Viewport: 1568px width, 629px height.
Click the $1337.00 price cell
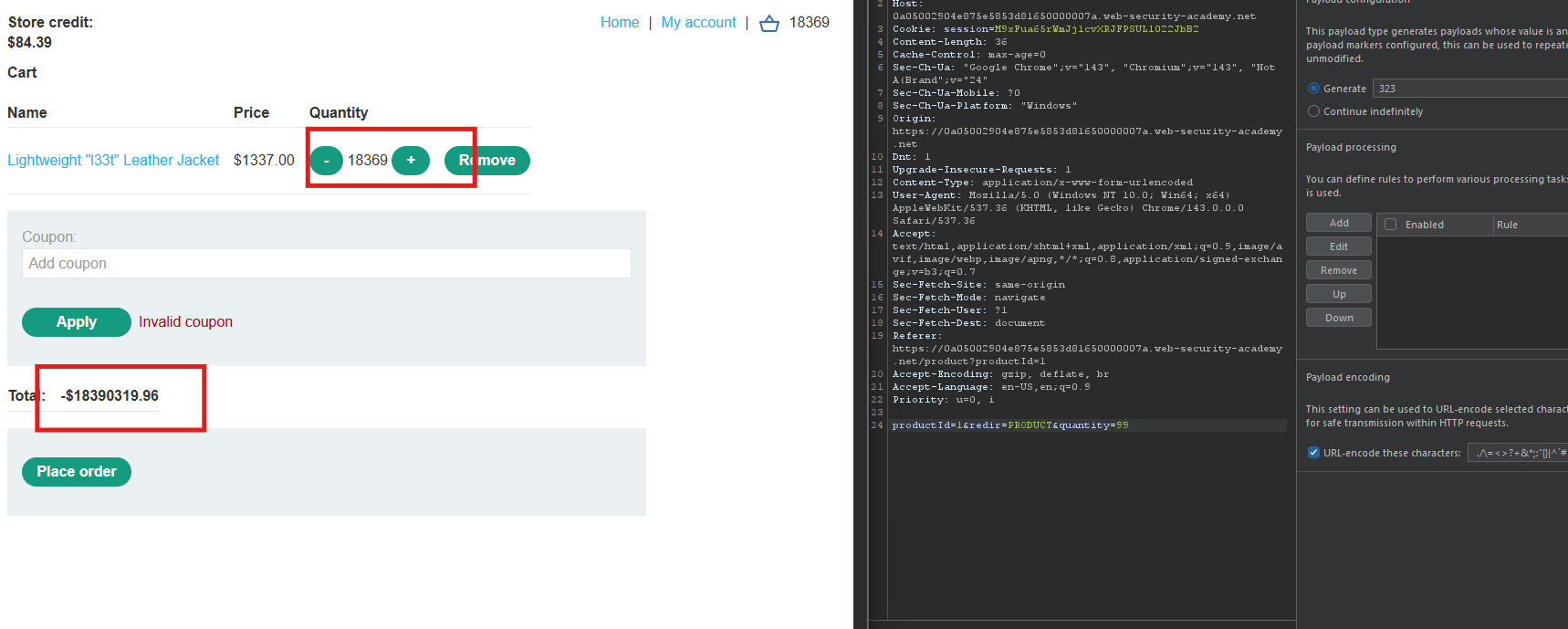click(264, 161)
